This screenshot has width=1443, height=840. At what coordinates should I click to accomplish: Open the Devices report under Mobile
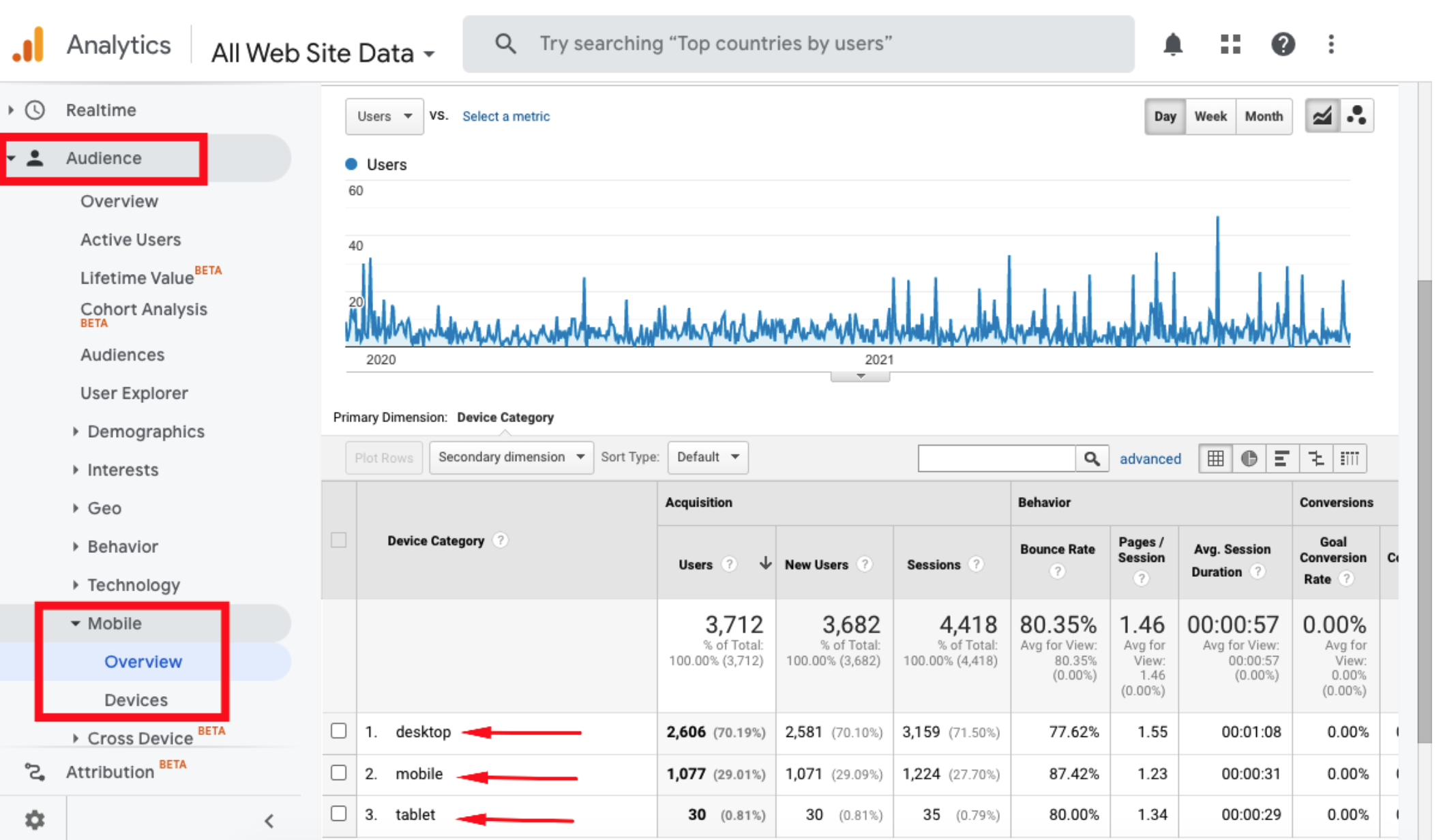point(136,700)
